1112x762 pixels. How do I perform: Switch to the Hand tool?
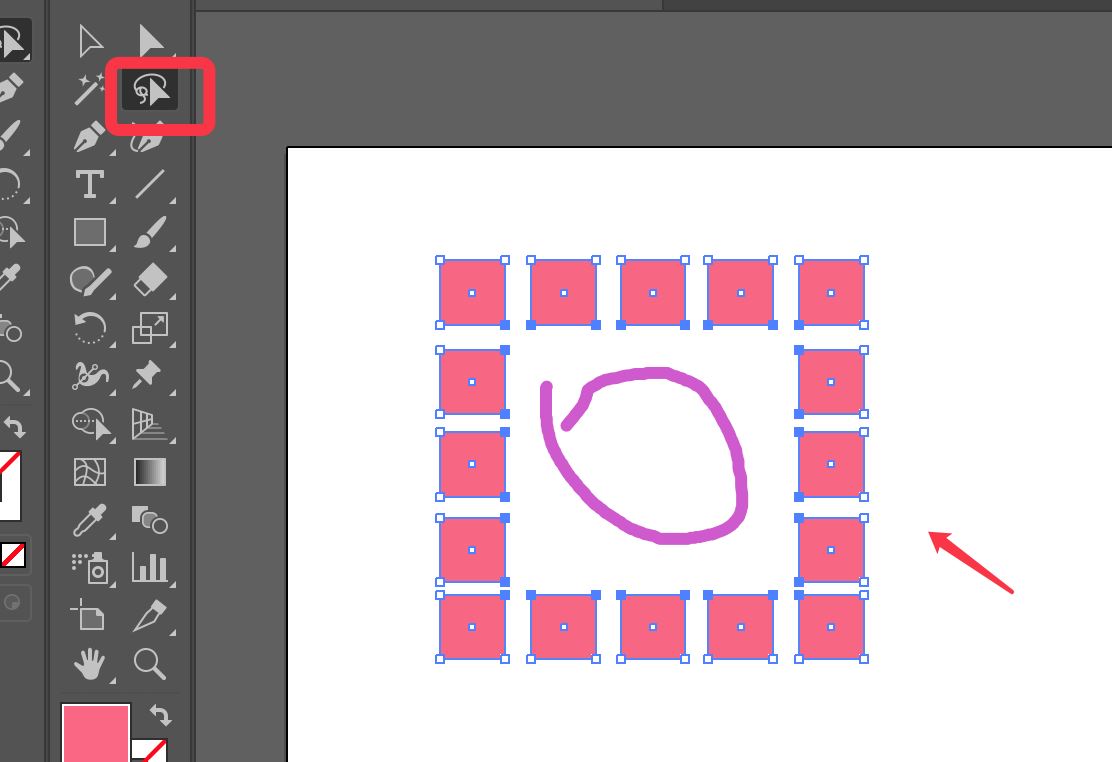tap(90, 662)
